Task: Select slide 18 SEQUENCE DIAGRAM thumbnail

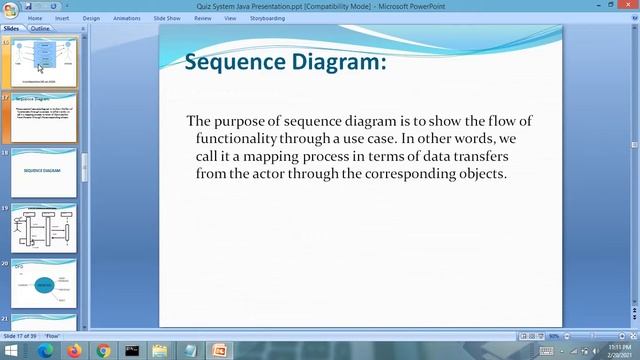Action: coord(43,173)
